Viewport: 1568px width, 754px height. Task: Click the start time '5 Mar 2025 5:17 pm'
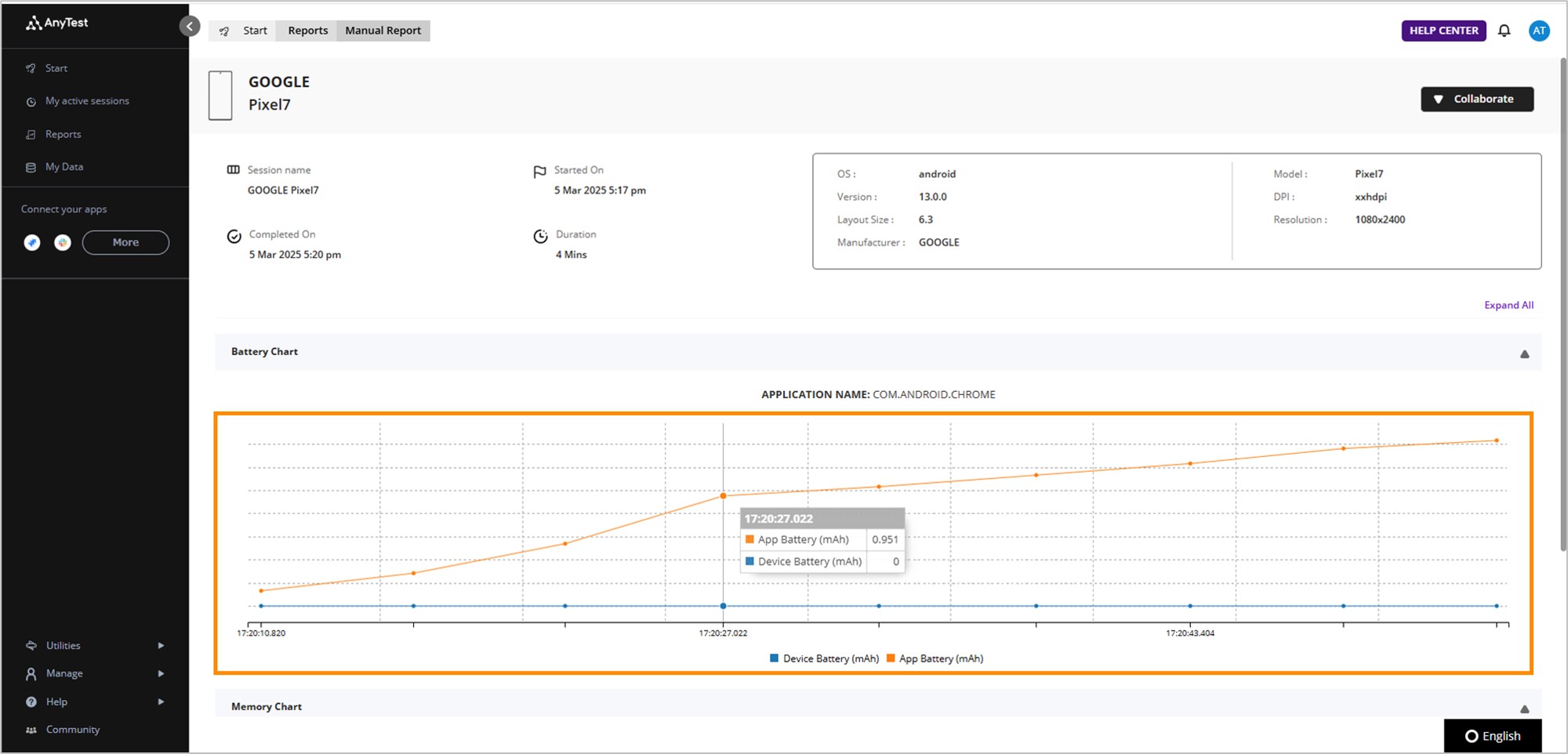coord(600,190)
